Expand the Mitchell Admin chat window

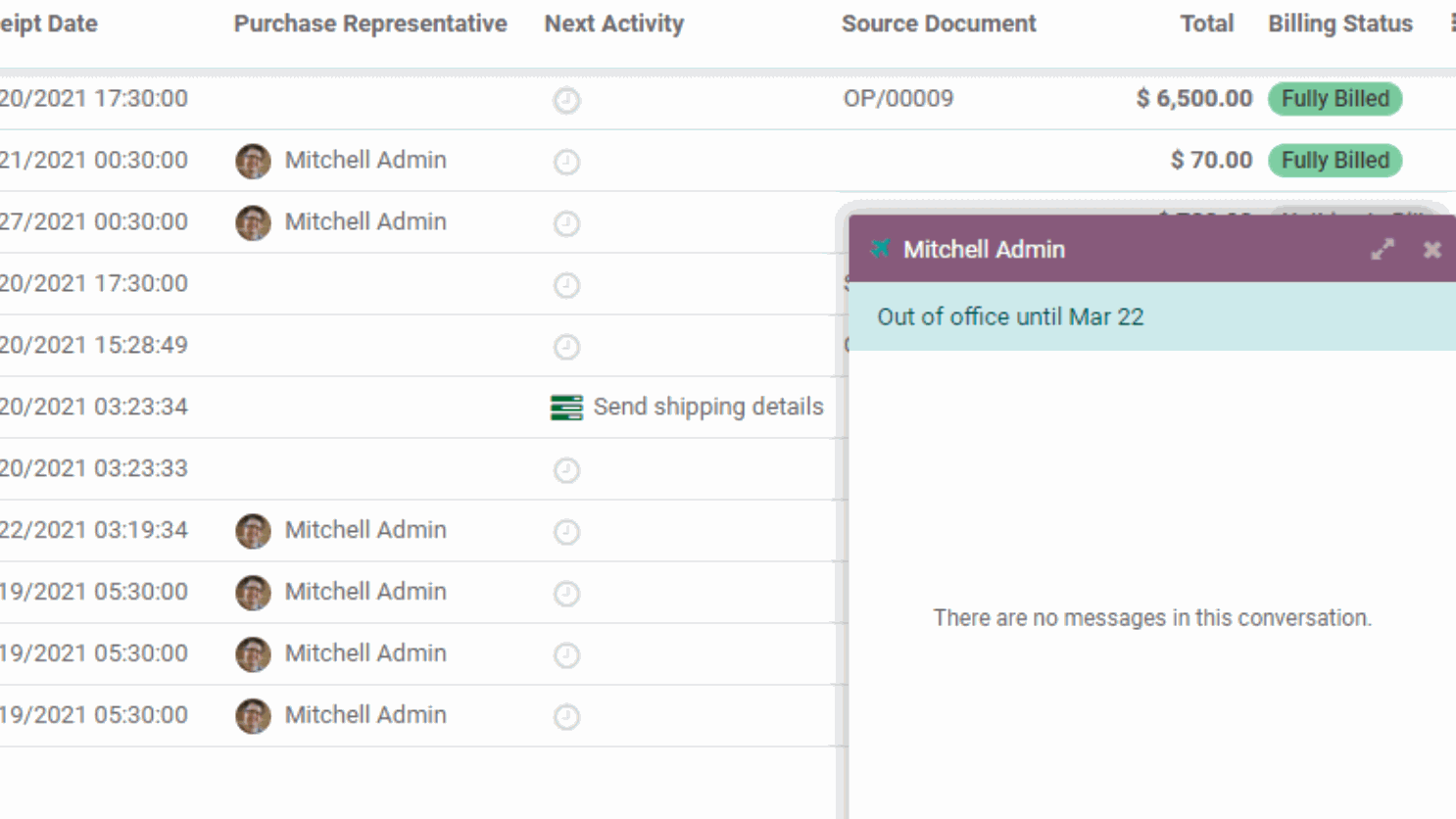pos(1383,250)
